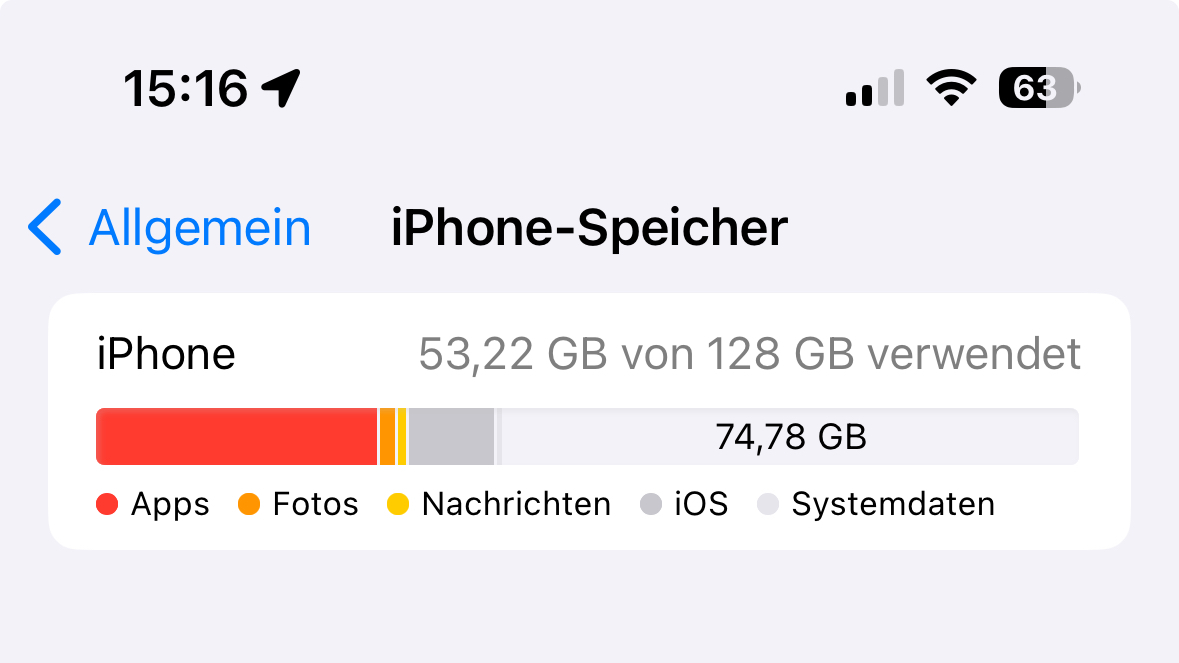This screenshot has width=1179, height=663.
Task: Select the orange Fotos segment in storage bar
Action: (x=387, y=437)
